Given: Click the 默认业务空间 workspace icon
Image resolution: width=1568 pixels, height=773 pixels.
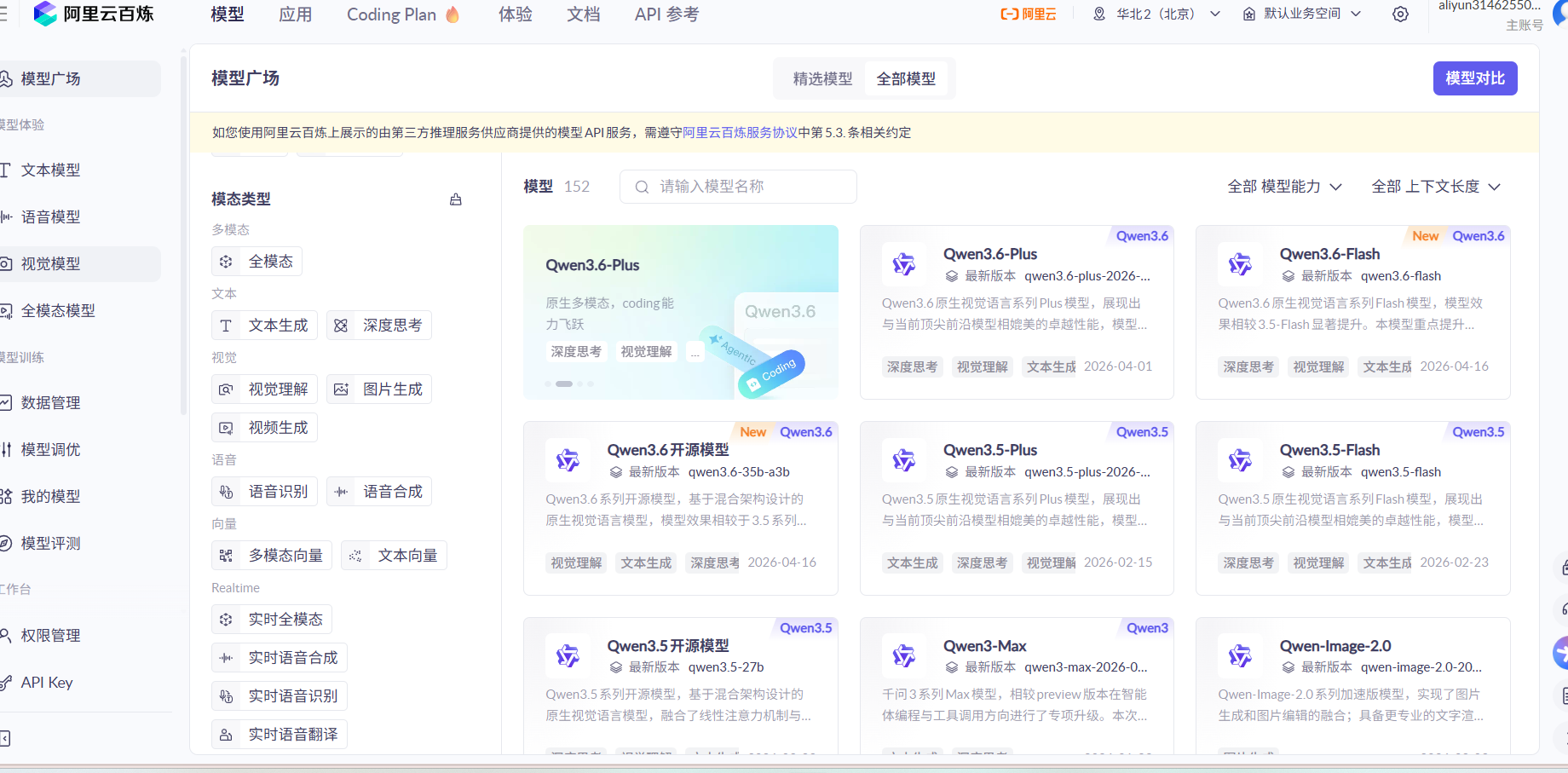Looking at the screenshot, I should click(x=1249, y=14).
